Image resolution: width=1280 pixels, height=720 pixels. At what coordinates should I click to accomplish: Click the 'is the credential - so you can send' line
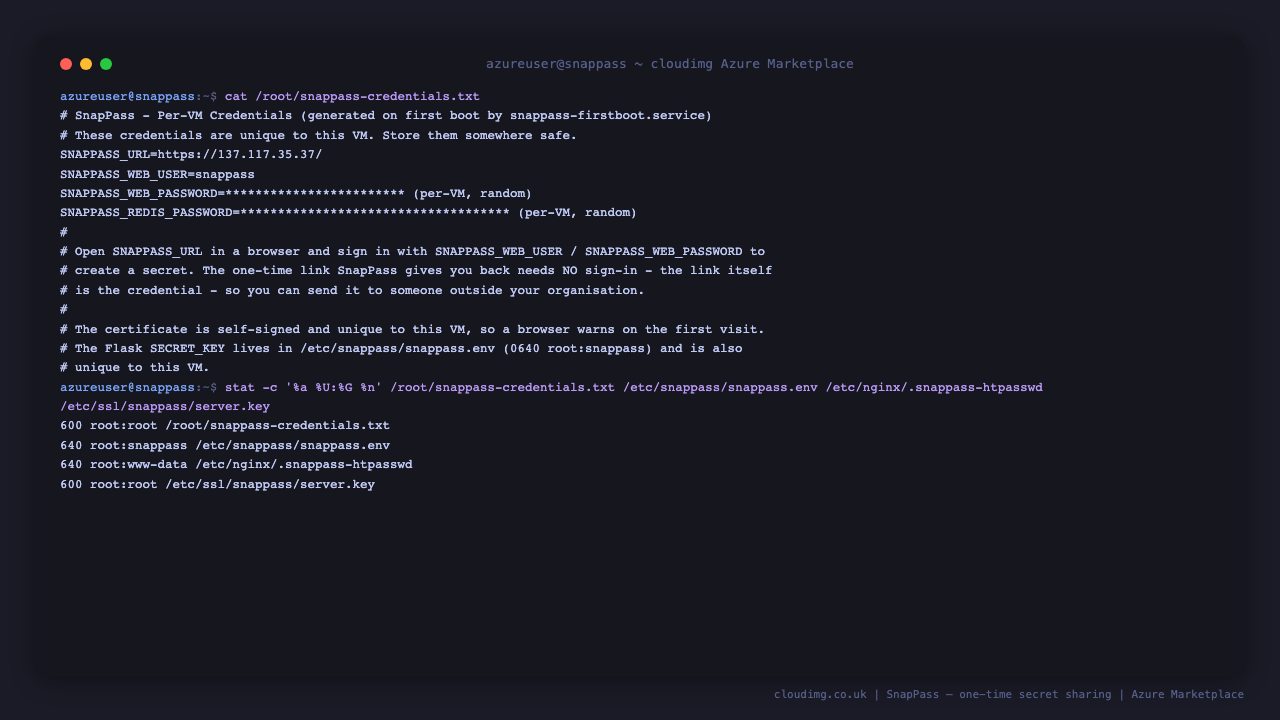pos(352,290)
